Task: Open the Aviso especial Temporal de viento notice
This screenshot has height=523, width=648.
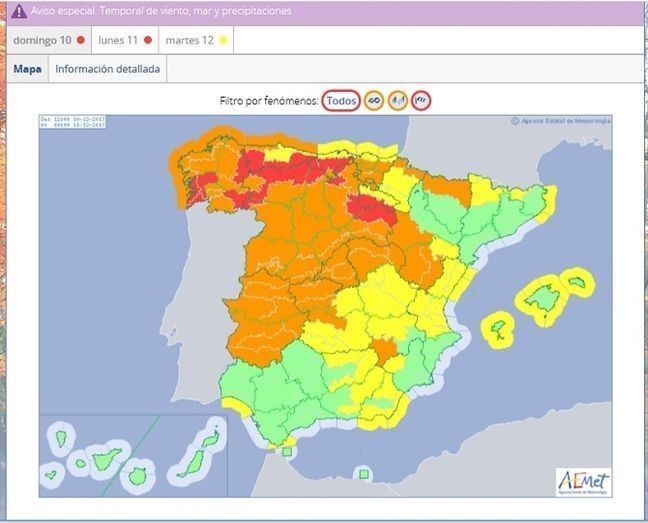Action: [x=160, y=12]
